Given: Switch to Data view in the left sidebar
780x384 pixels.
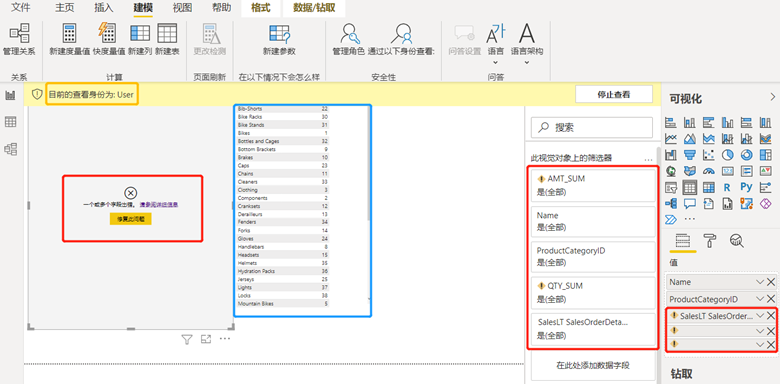Looking at the screenshot, I should (x=10, y=122).
